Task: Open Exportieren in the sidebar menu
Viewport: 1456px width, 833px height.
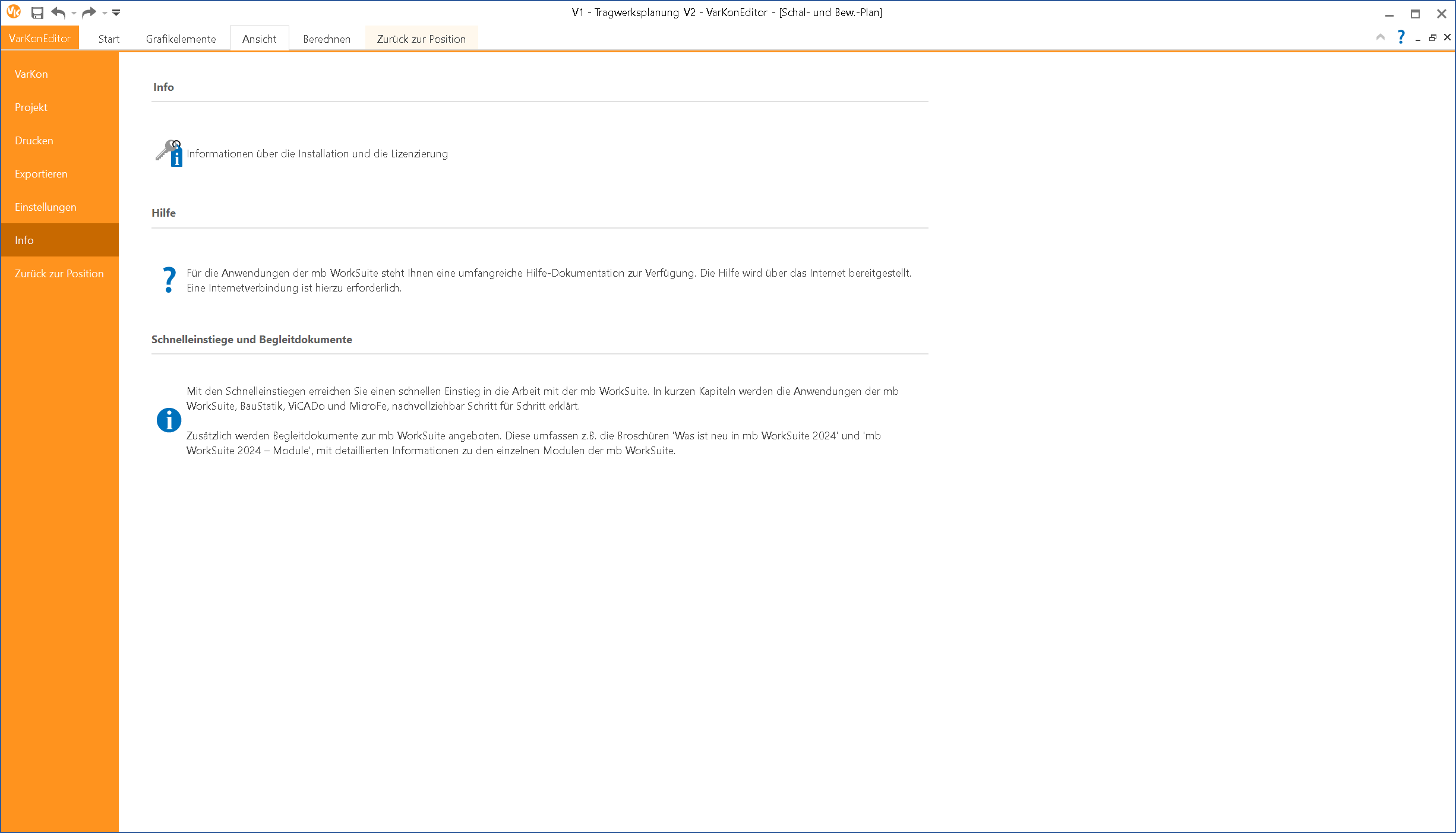Action: click(x=60, y=174)
